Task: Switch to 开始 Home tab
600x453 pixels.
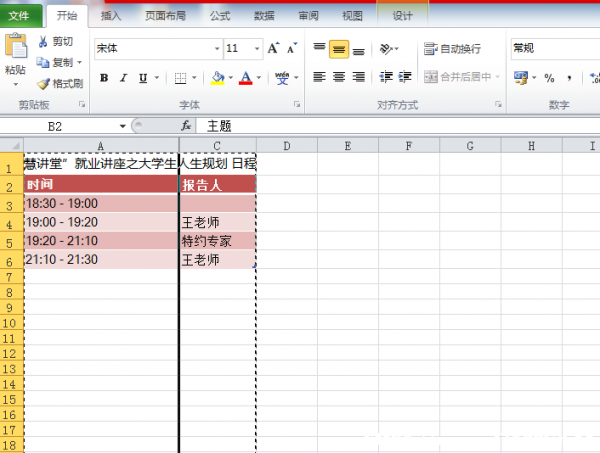Action: pyautogui.click(x=67, y=16)
